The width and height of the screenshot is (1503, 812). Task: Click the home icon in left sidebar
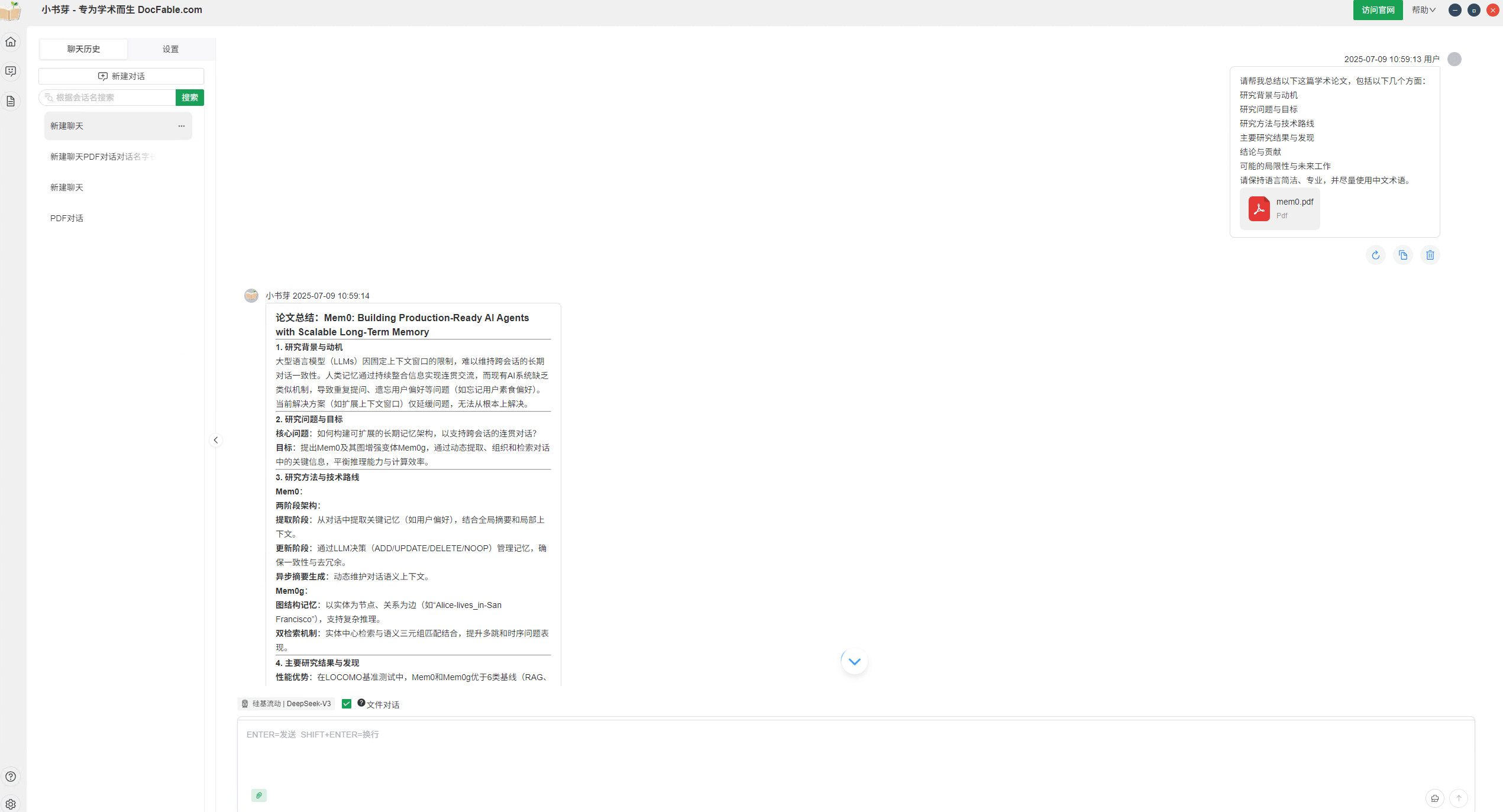[11, 42]
